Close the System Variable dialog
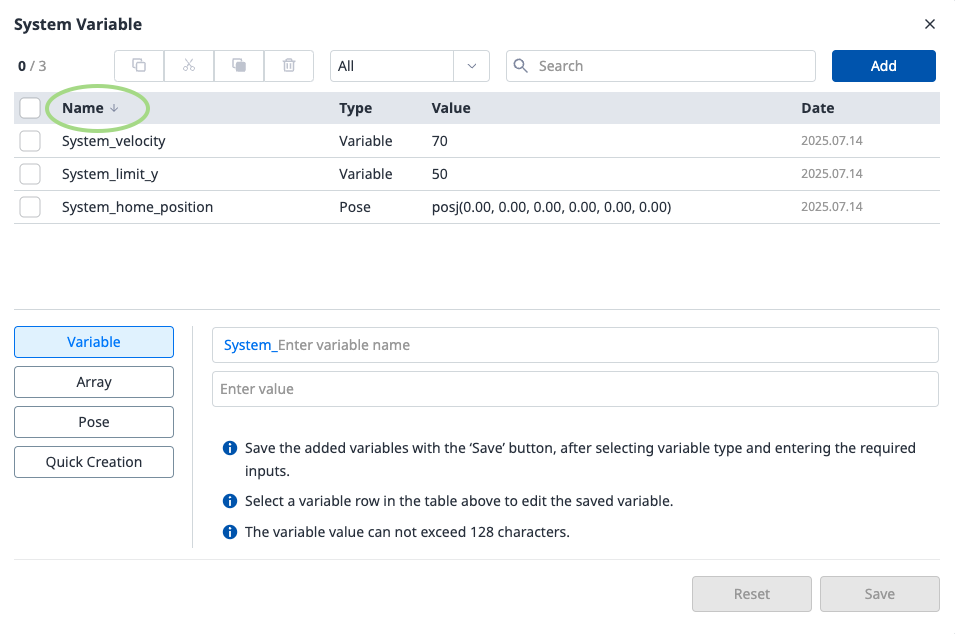Screen dimensions: 955x634 930,24
